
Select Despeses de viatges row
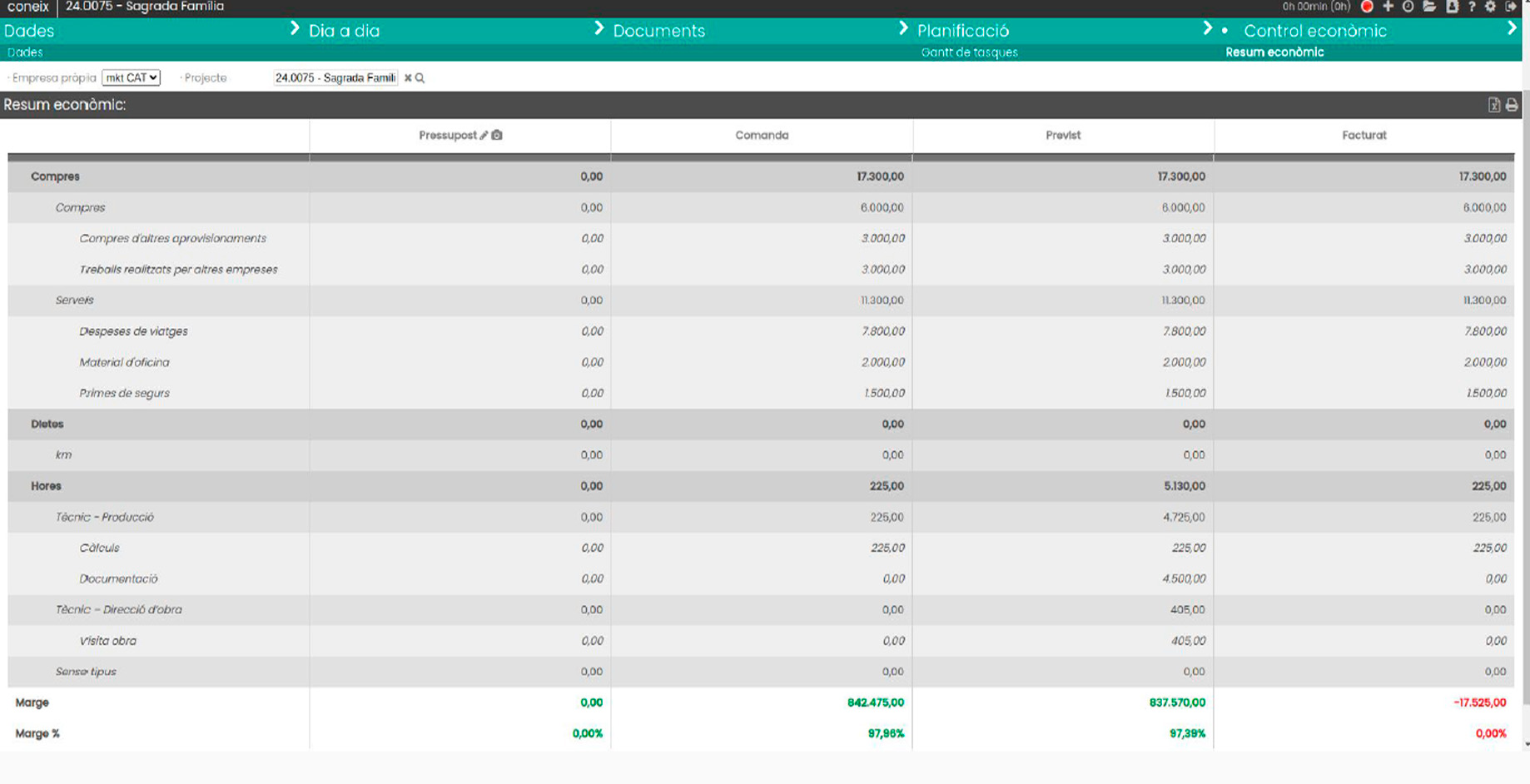(x=133, y=331)
